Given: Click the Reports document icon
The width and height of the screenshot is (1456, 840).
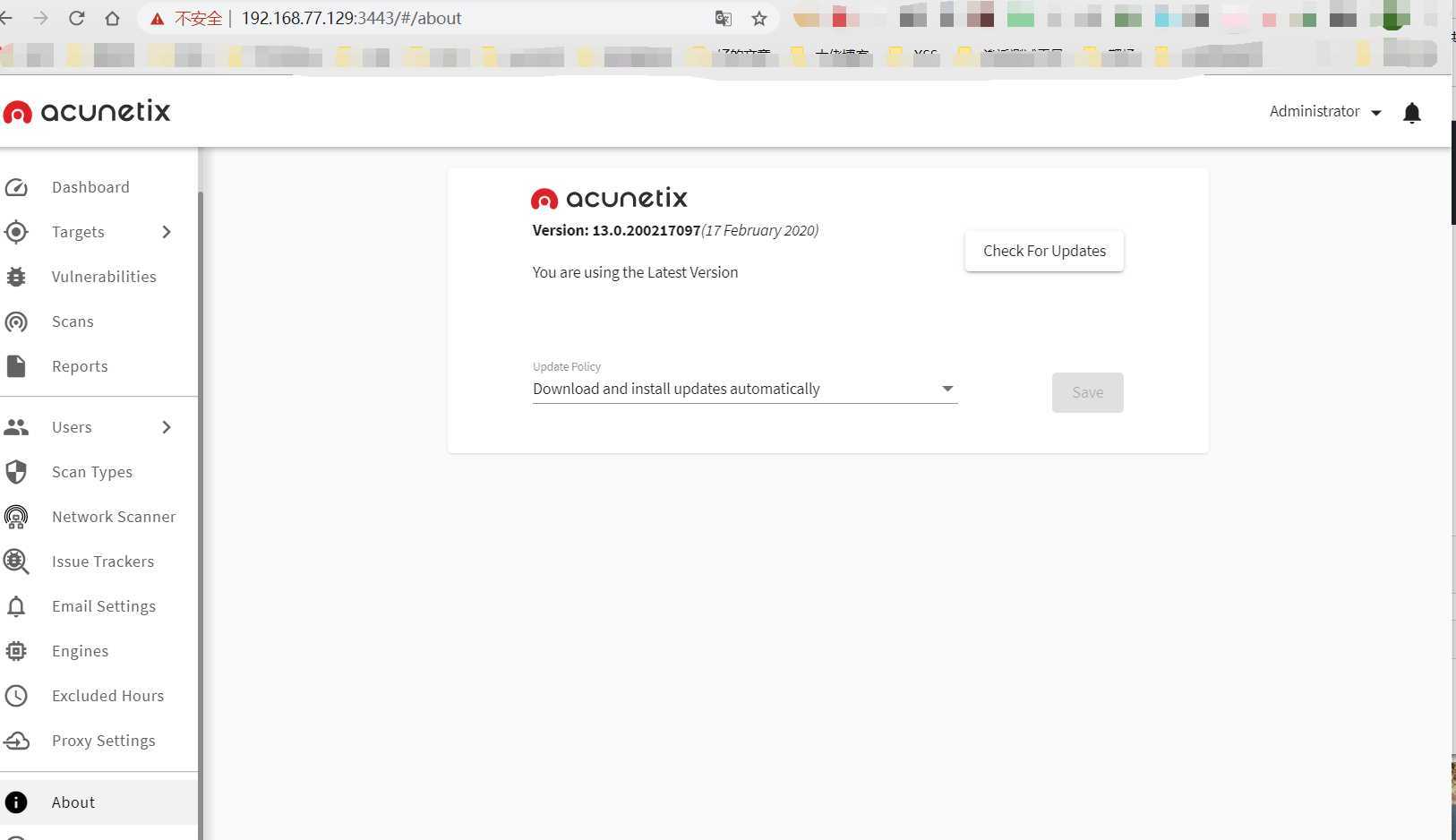Looking at the screenshot, I should point(16,366).
